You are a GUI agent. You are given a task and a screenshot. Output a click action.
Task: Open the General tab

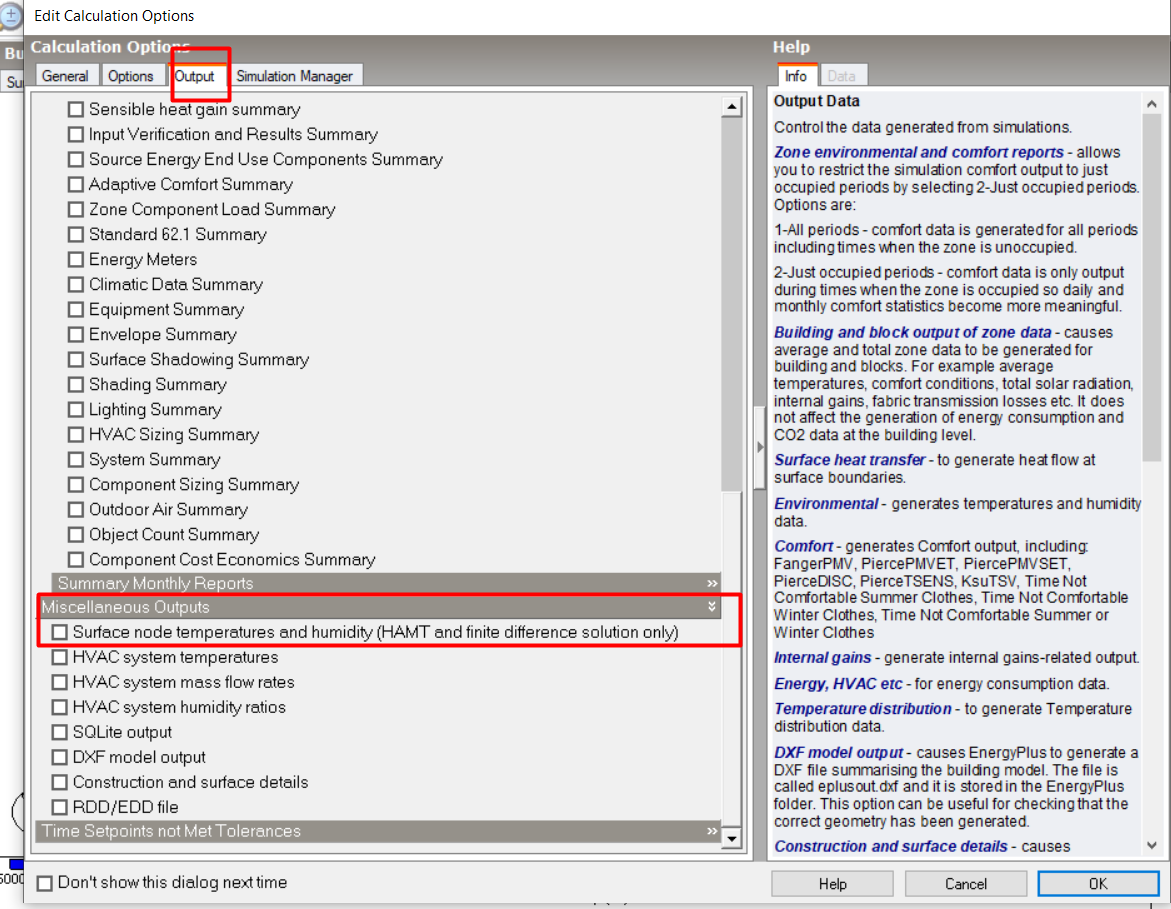point(65,76)
